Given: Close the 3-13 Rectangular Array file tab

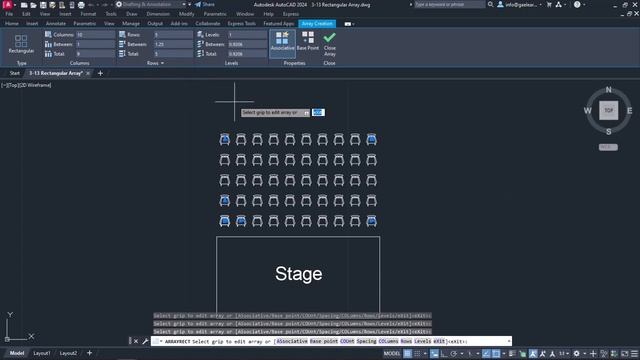Looking at the screenshot, I should tap(88, 73).
